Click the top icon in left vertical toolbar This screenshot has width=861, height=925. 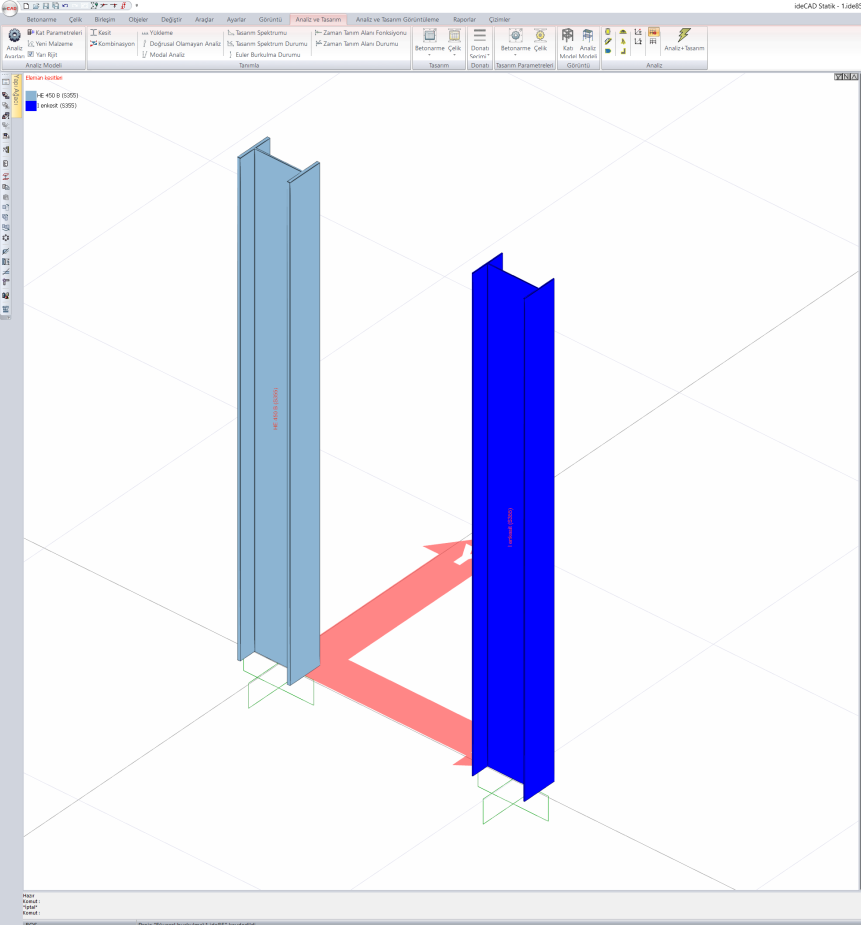click(6, 82)
